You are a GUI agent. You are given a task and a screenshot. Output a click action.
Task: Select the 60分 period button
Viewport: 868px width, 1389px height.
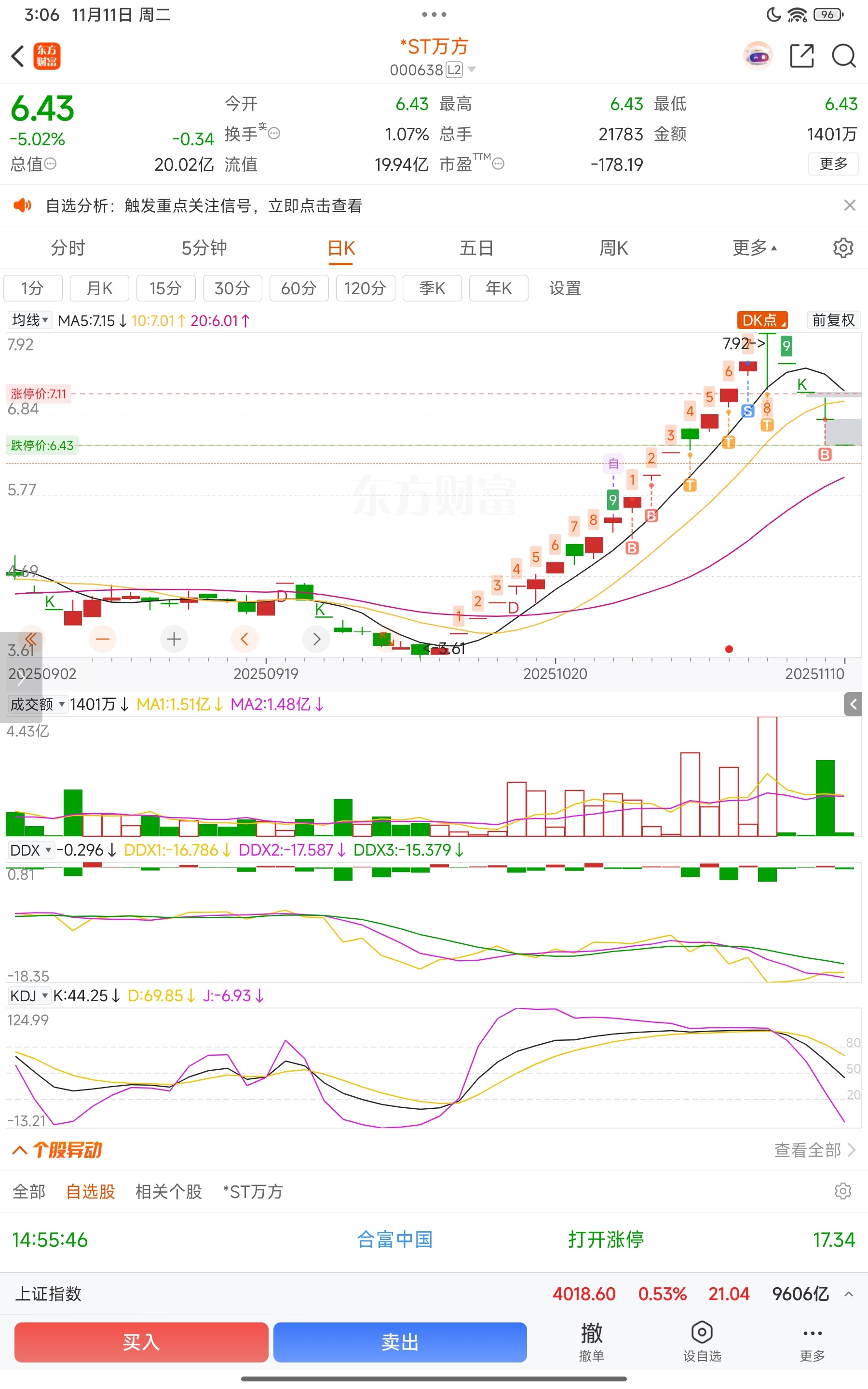(x=299, y=288)
